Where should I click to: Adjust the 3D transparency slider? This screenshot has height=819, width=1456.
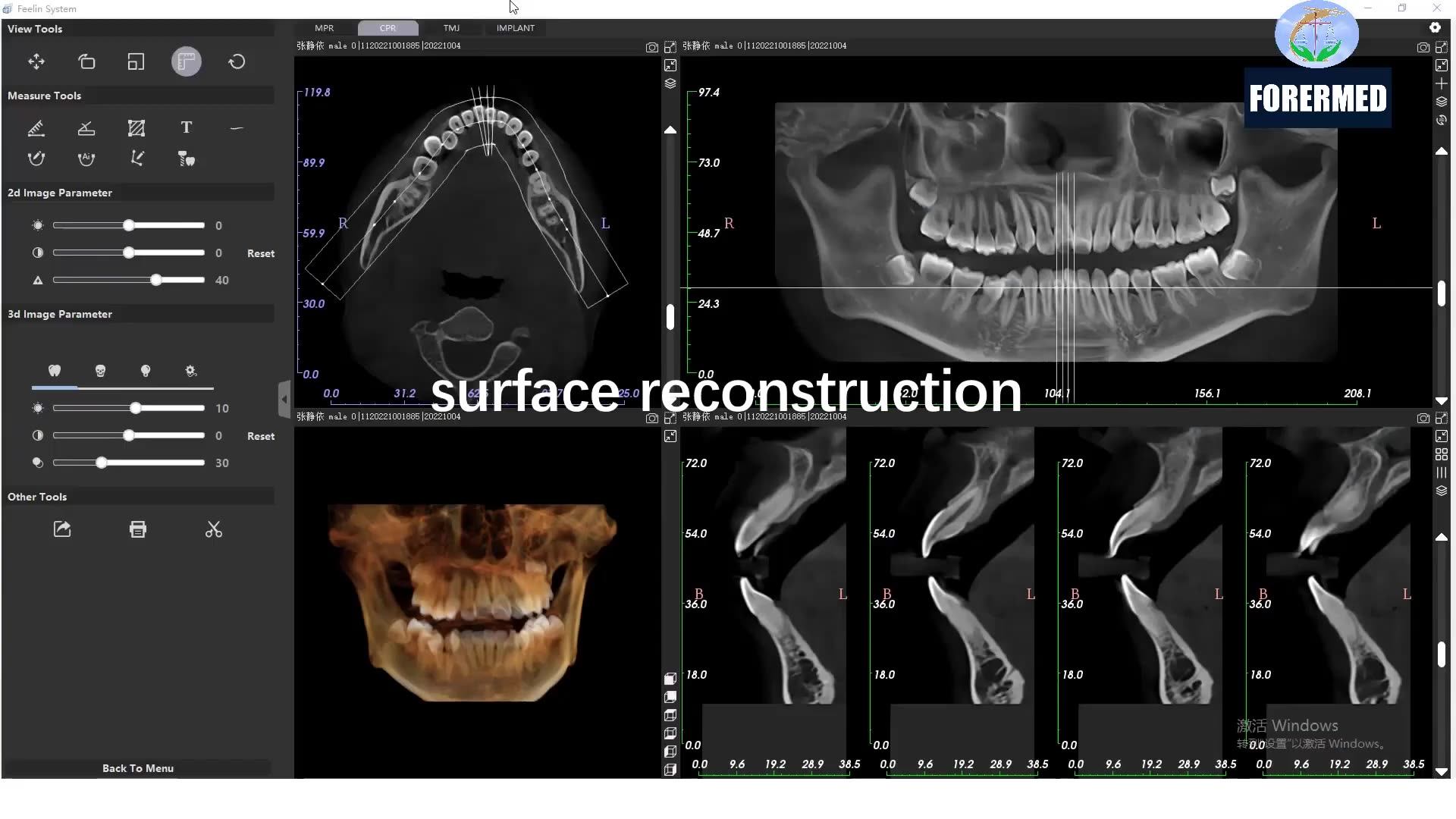[102, 463]
